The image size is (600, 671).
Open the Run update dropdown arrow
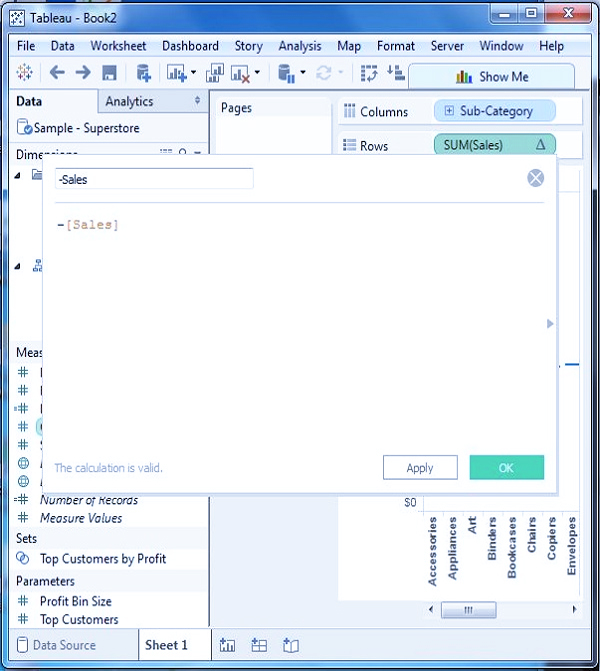[x=341, y=72]
